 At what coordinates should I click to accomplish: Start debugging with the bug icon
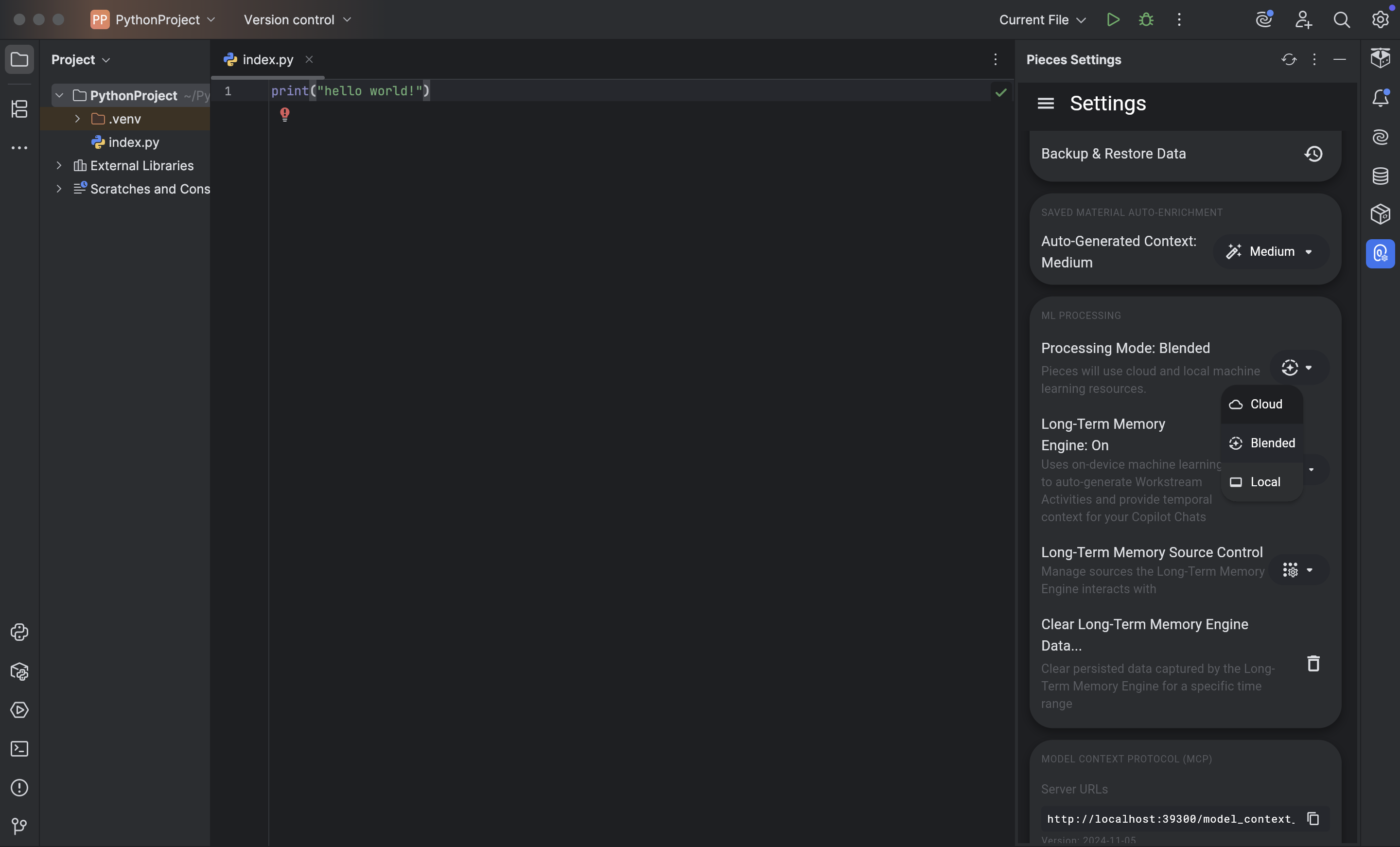(x=1146, y=19)
